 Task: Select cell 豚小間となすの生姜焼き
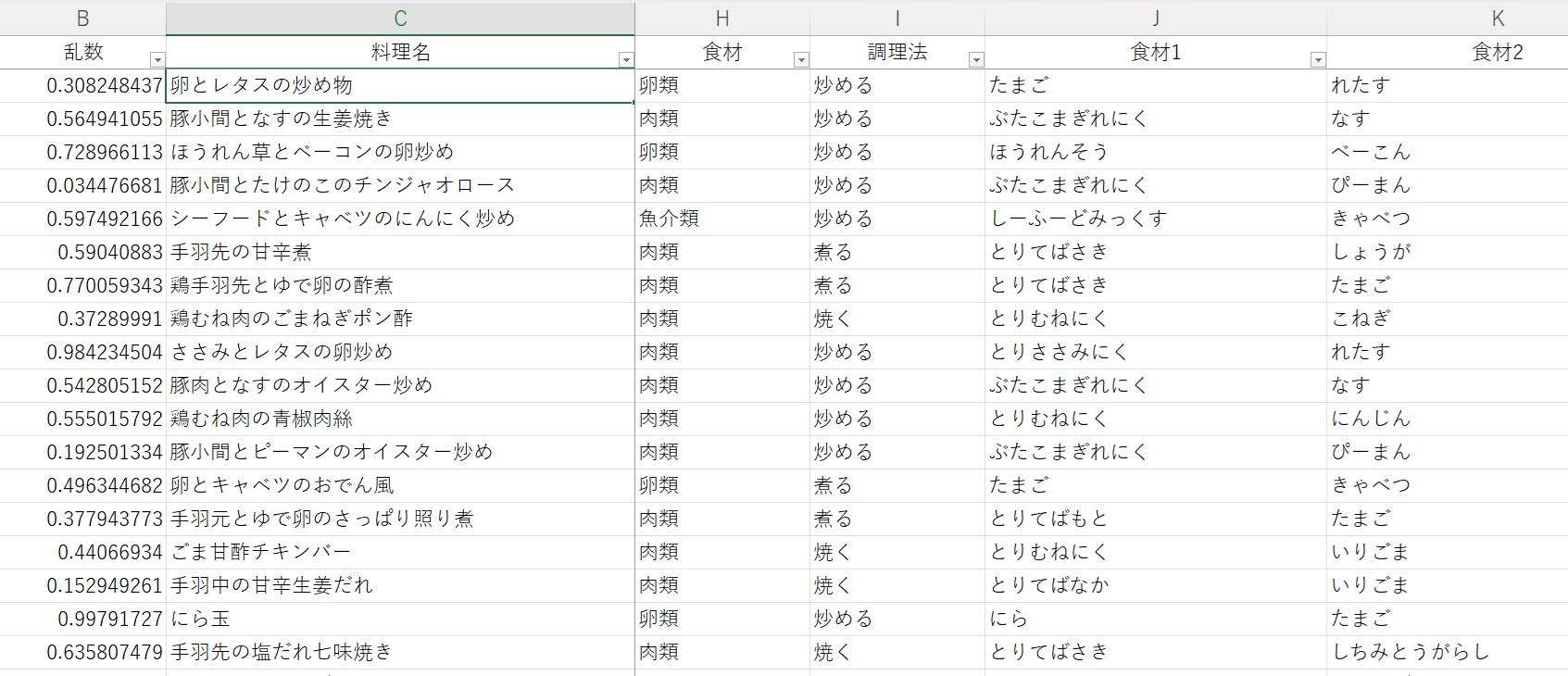pyautogui.click(x=400, y=119)
